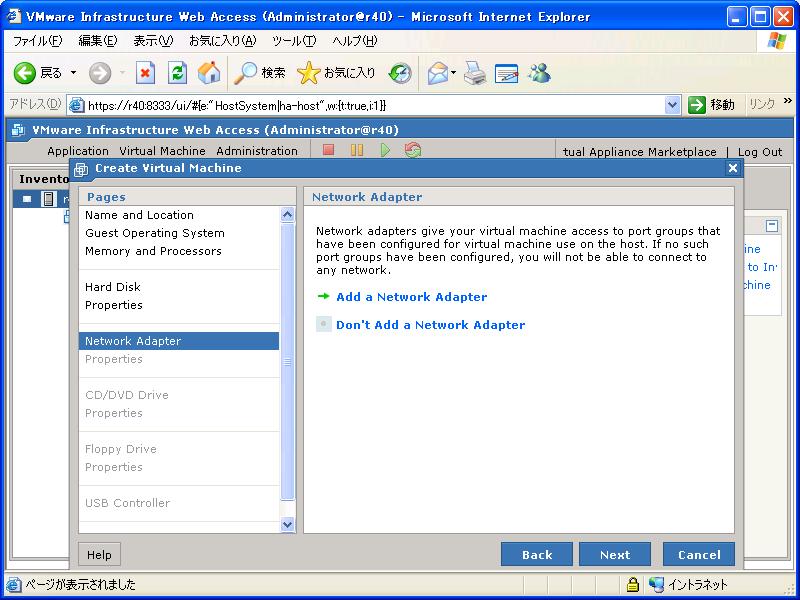800x600 pixels.
Task: Click the red Power Off VM icon
Action: tap(329, 150)
